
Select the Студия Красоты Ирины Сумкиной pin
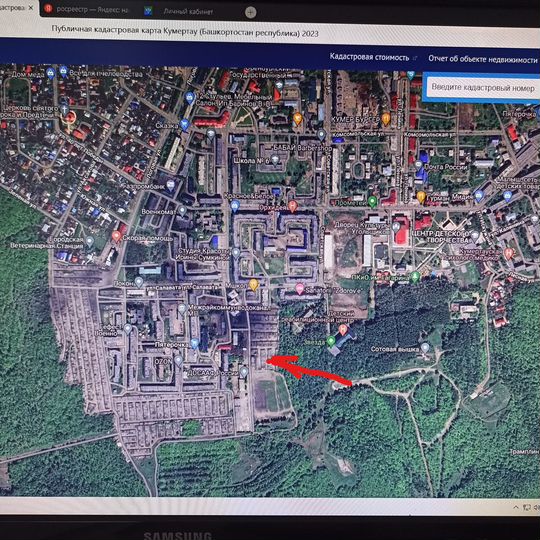236,253
